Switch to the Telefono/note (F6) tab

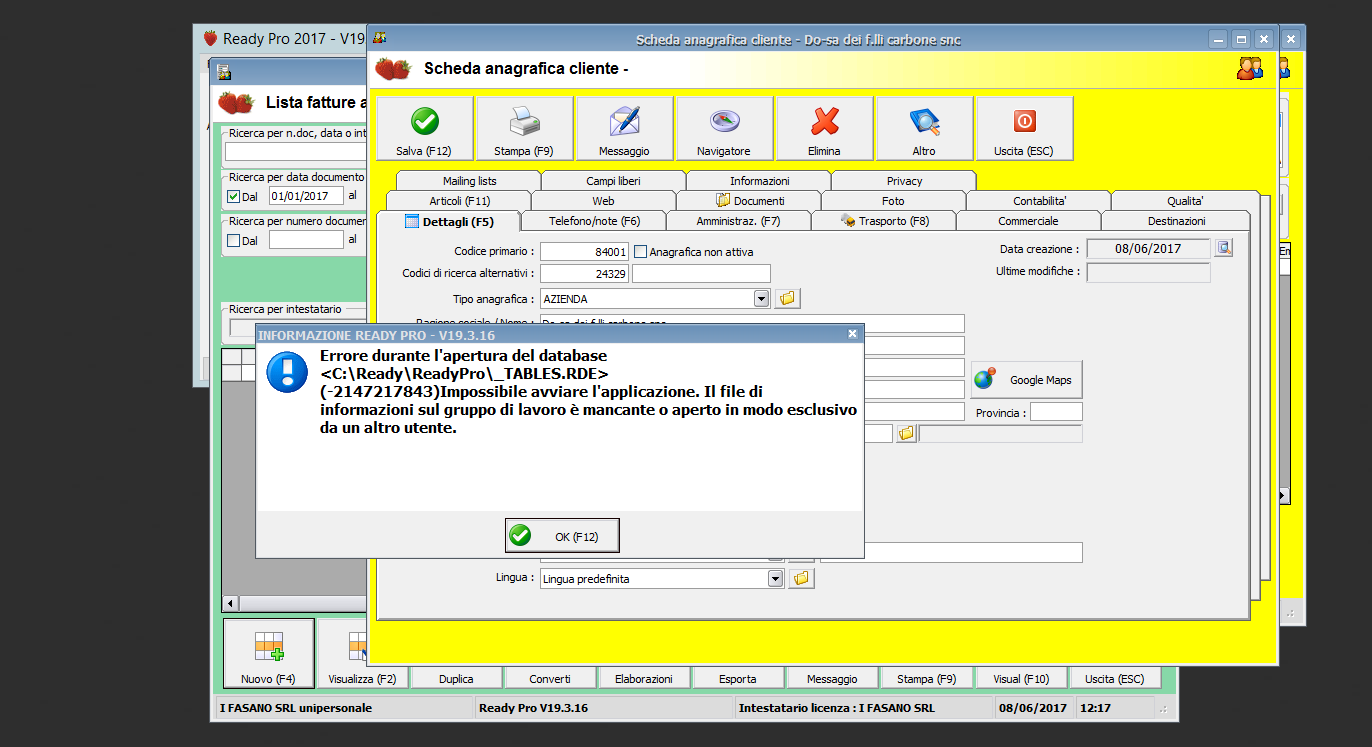click(593, 221)
